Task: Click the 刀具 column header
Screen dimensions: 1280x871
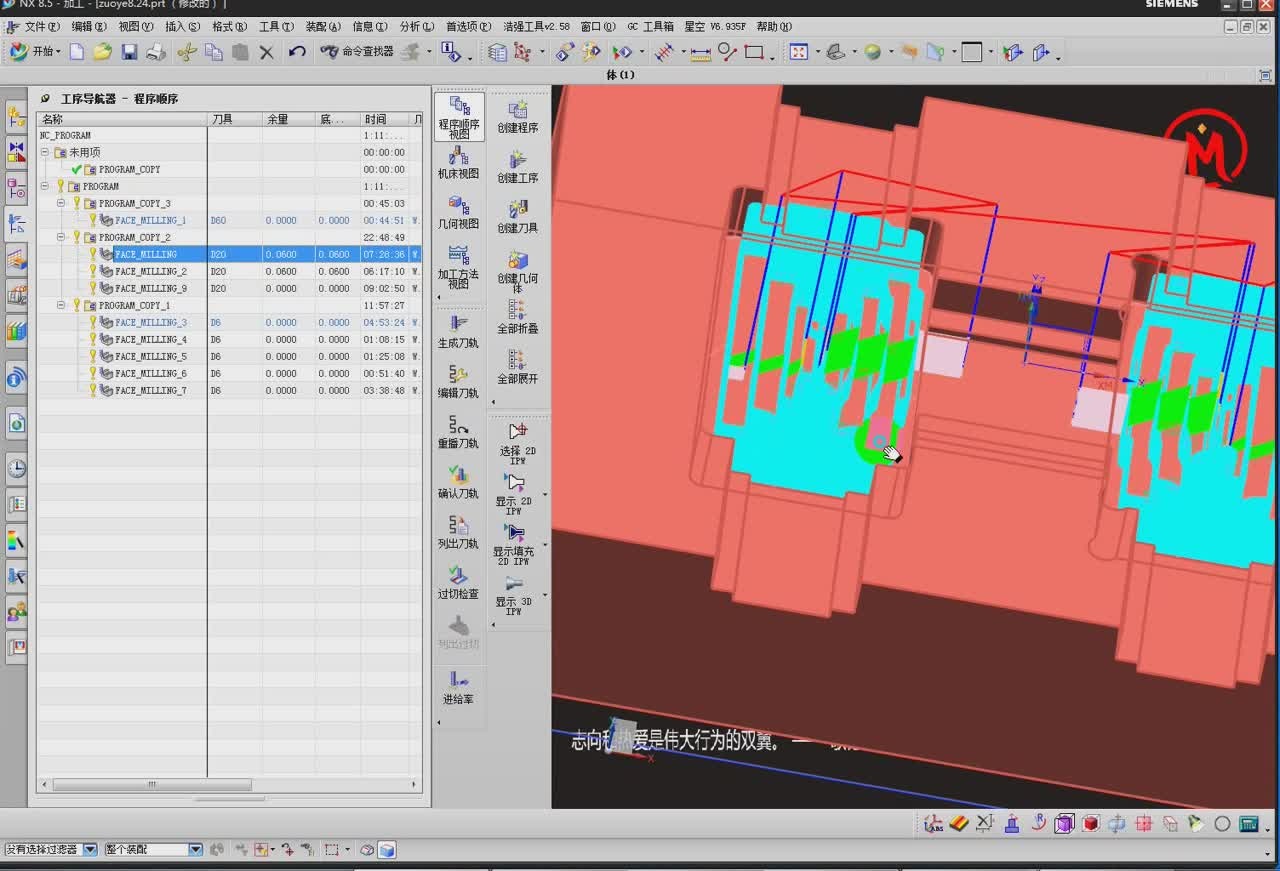Action: [x=235, y=119]
